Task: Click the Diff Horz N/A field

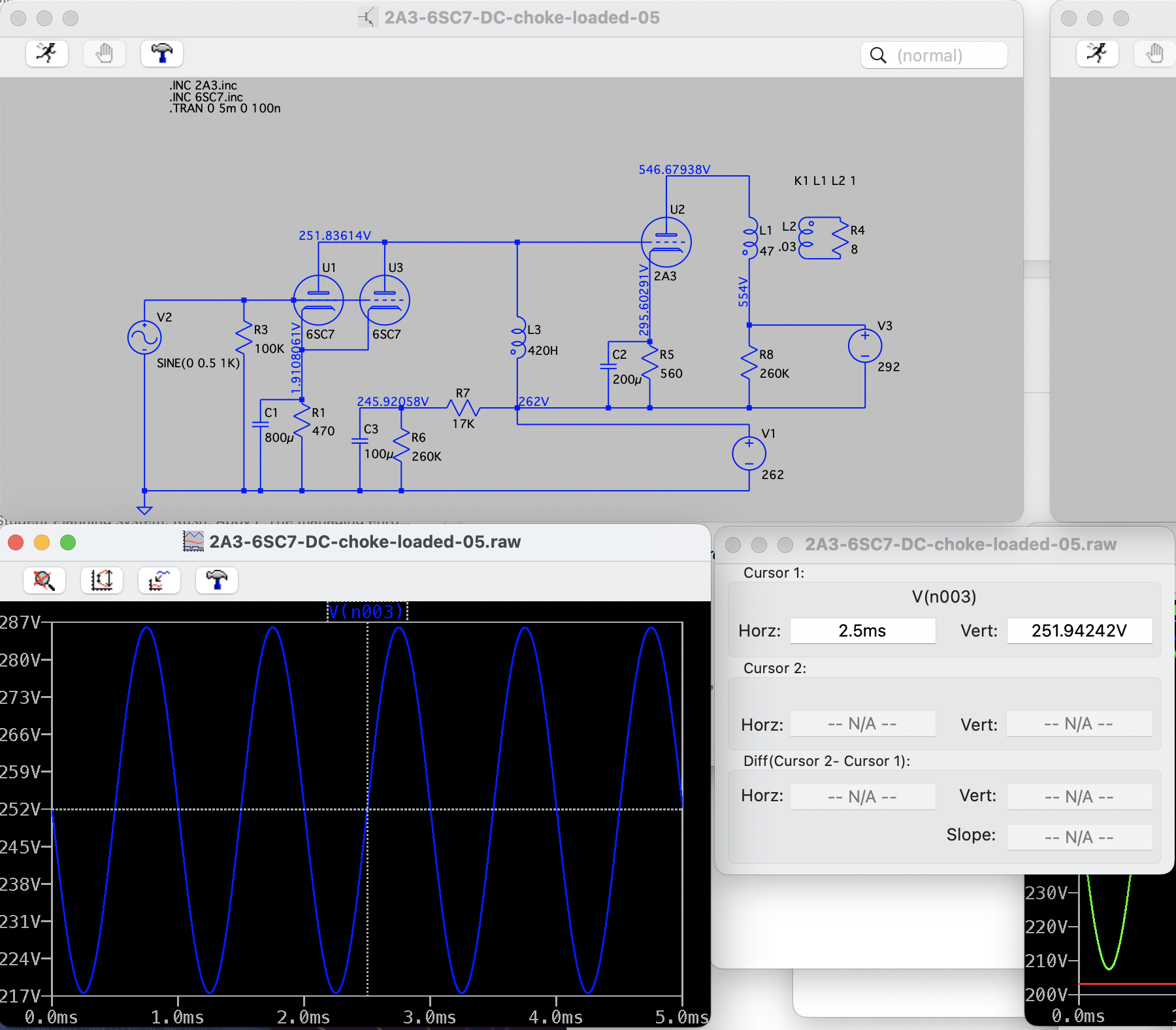Action: pyautogui.click(x=862, y=797)
